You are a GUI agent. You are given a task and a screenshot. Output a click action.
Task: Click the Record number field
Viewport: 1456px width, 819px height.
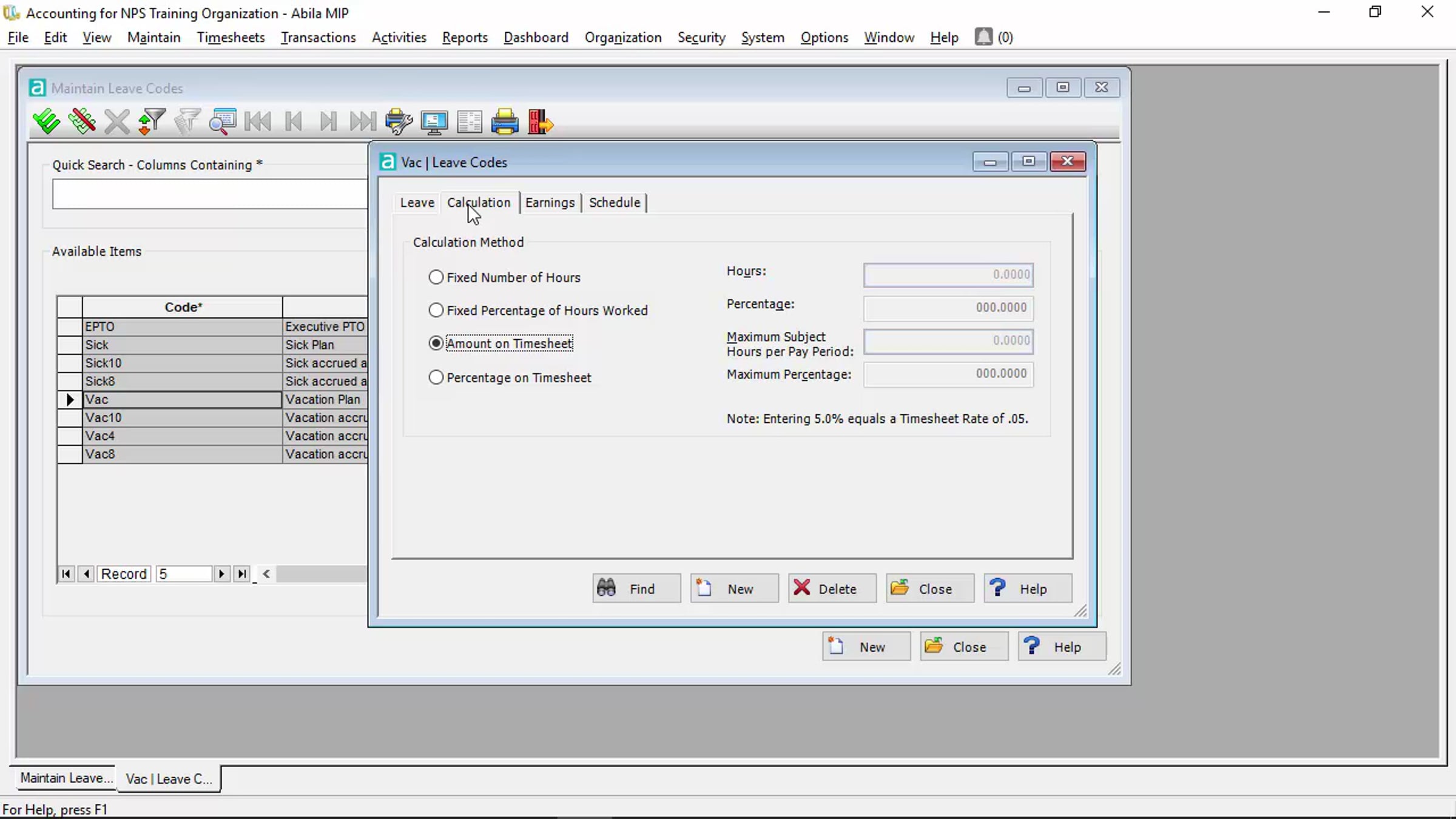184,574
